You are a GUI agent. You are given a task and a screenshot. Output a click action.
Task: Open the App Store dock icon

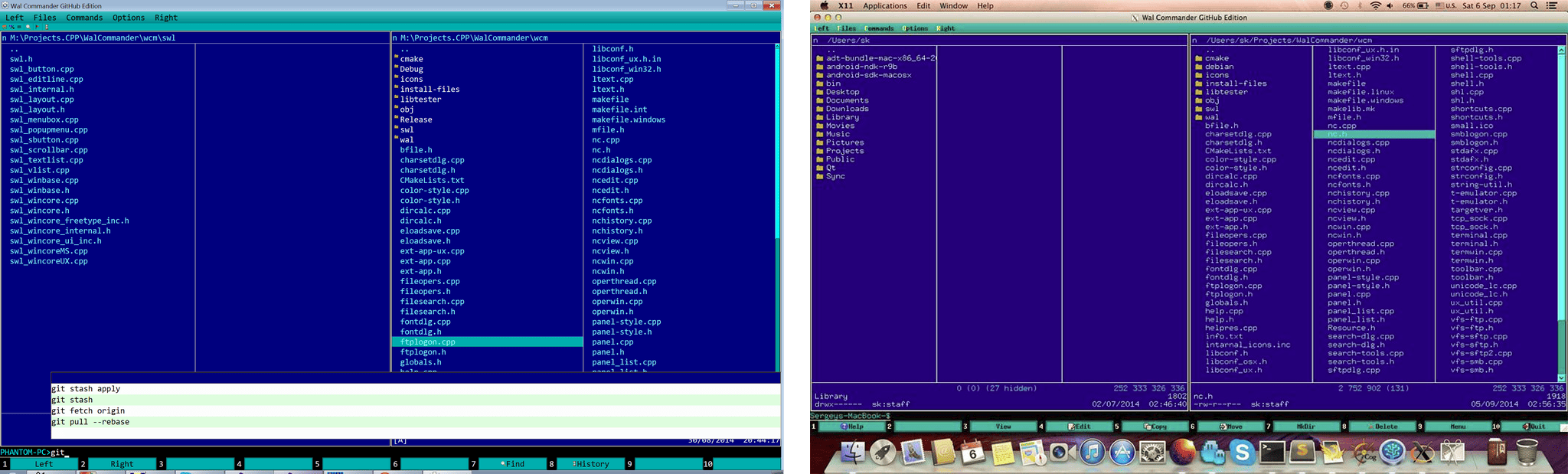[1122, 453]
